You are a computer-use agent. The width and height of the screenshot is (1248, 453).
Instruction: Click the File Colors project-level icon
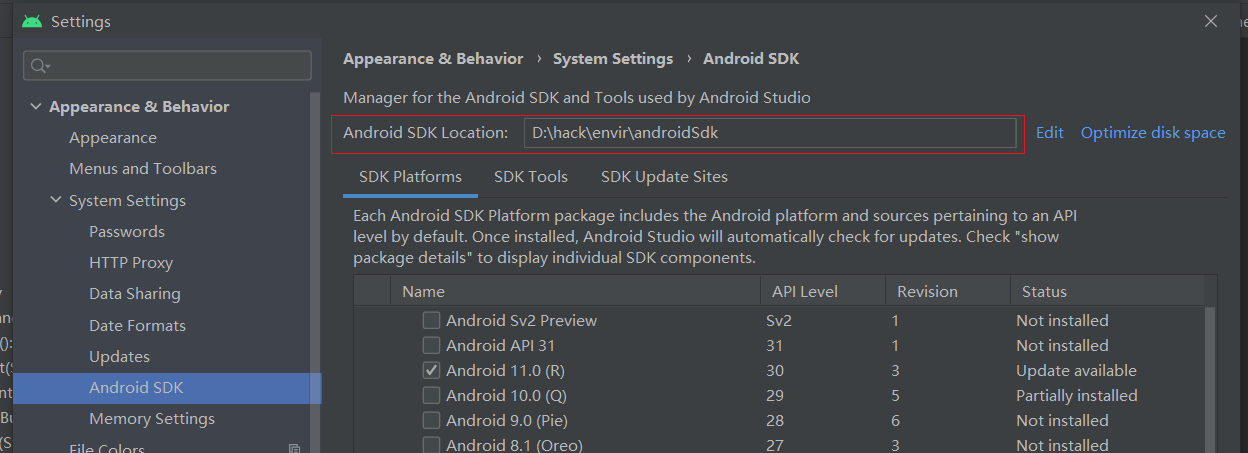[294, 449]
